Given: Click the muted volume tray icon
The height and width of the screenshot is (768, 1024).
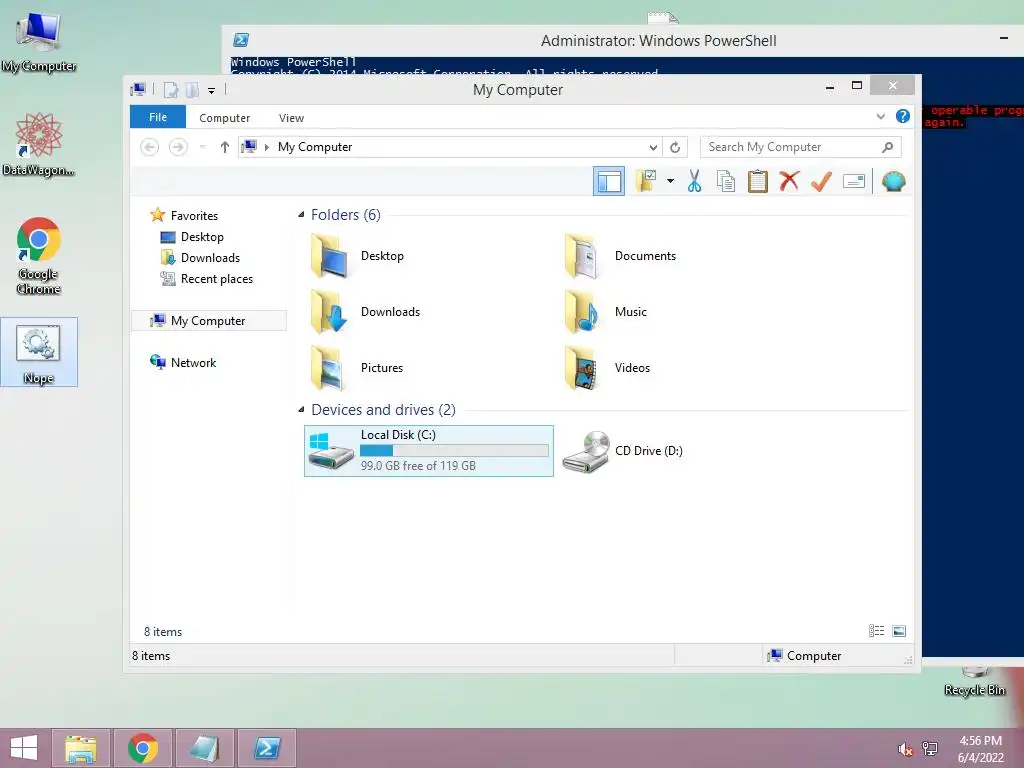Looking at the screenshot, I should pyautogui.click(x=905, y=749).
